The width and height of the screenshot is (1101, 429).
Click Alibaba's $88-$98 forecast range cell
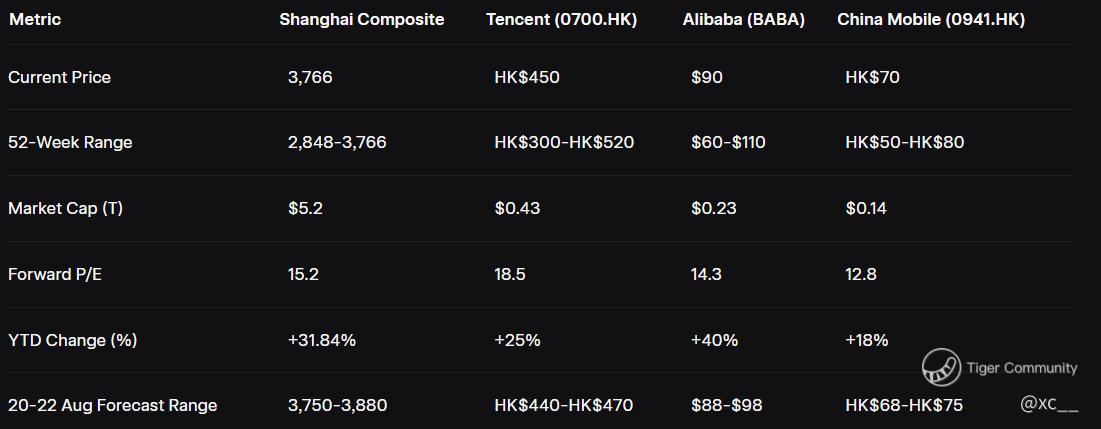(x=727, y=405)
